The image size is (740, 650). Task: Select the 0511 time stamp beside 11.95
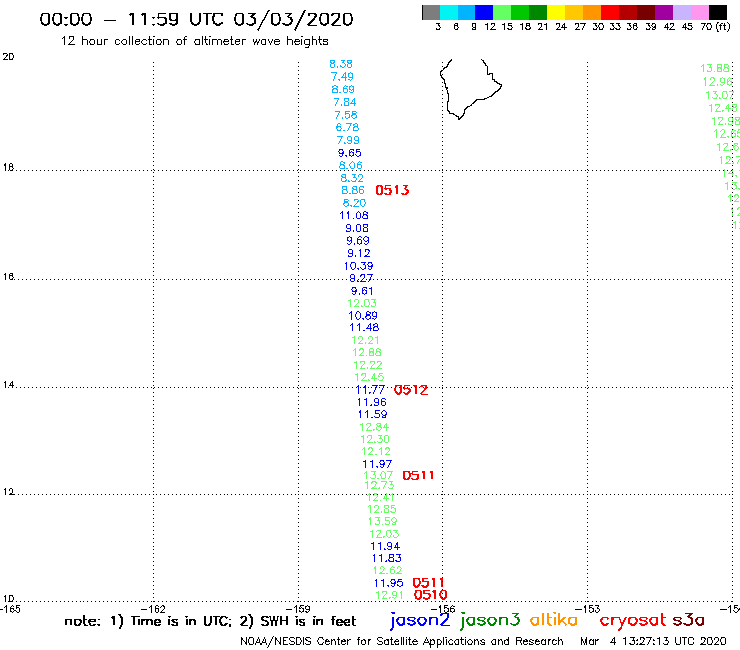[x=429, y=583]
